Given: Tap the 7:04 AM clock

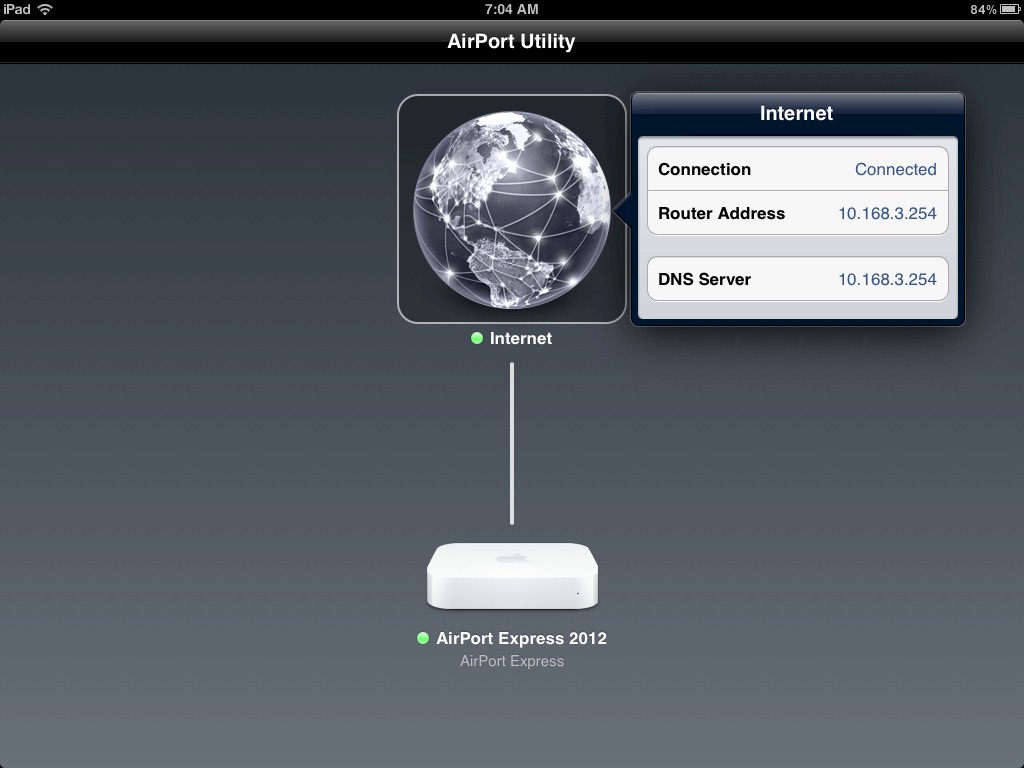Looking at the screenshot, I should [x=511, y=9].
